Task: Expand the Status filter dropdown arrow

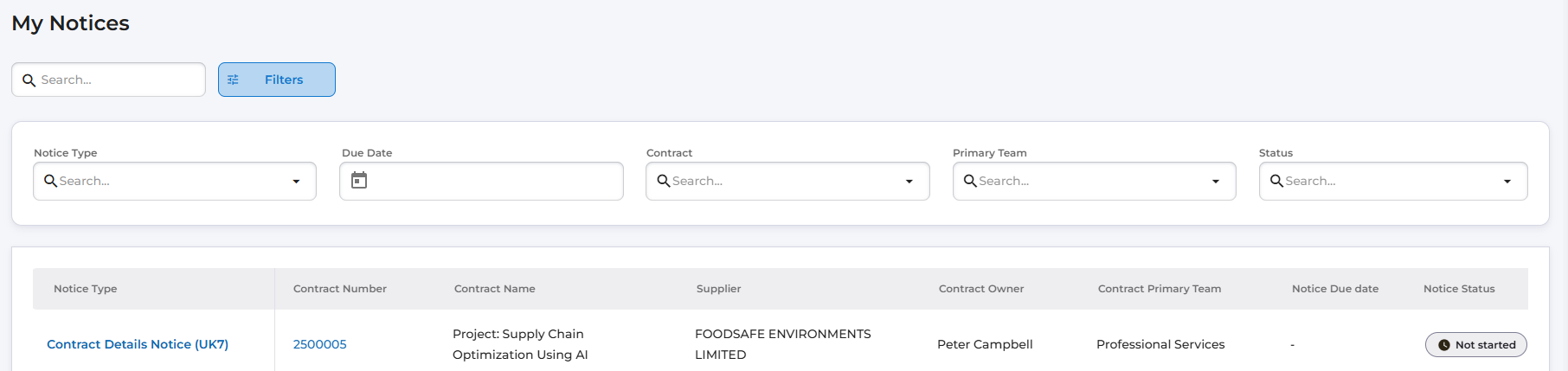Action: pyautogui.click(x=1507, y=182)
